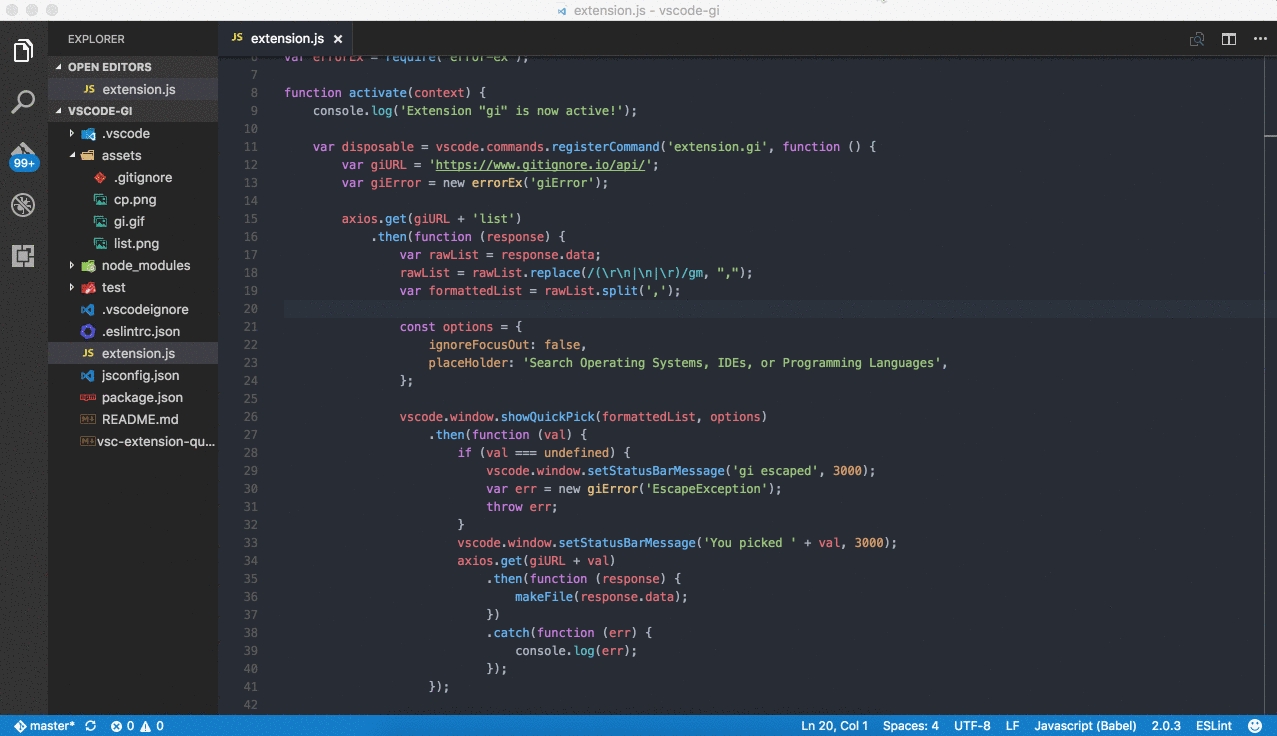Open package.json from file tree
This screenshot has width=1277, height=736.
click(x=141, y=397)
